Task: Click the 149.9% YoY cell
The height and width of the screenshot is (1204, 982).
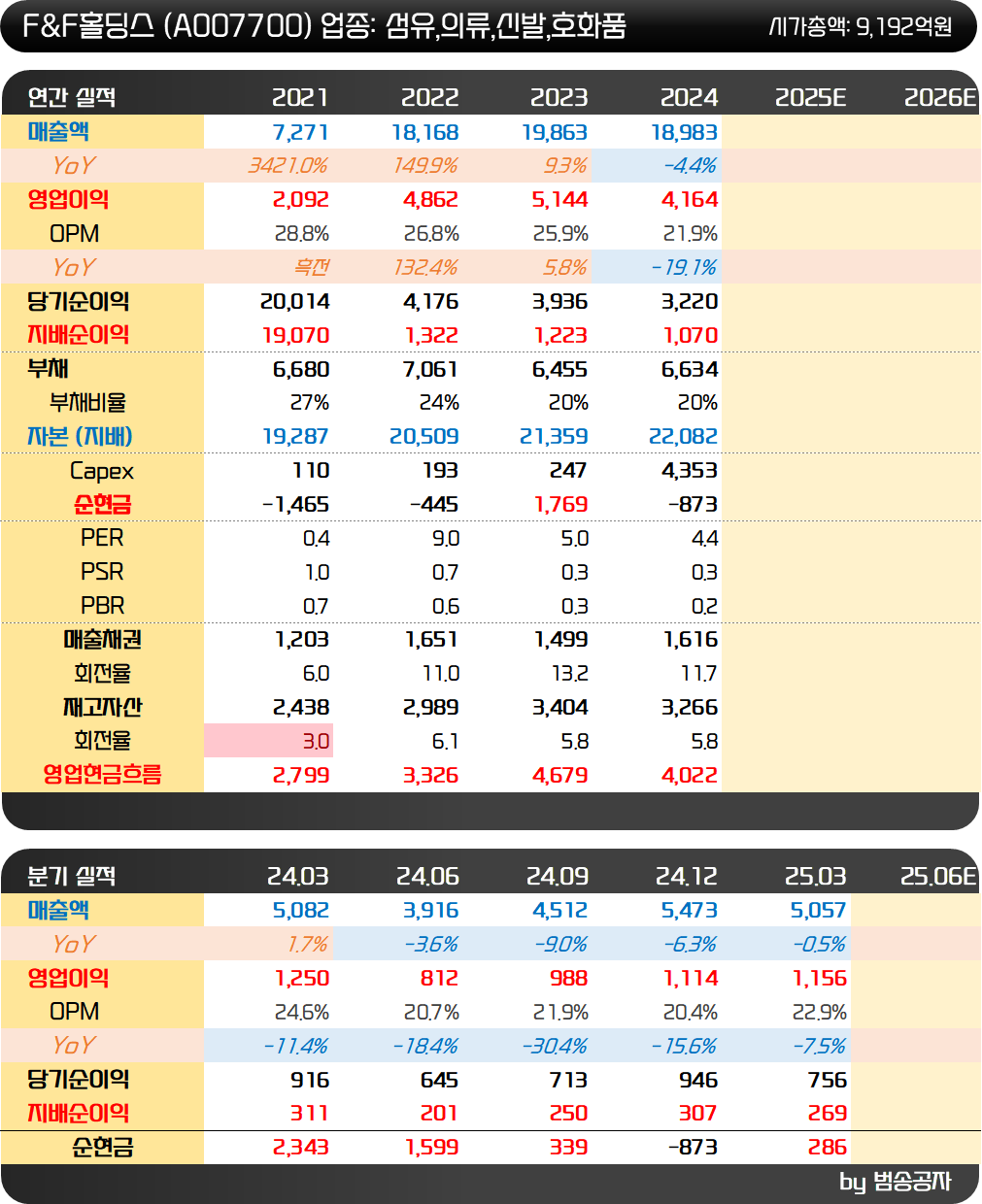Action: (x=425, y=166)
